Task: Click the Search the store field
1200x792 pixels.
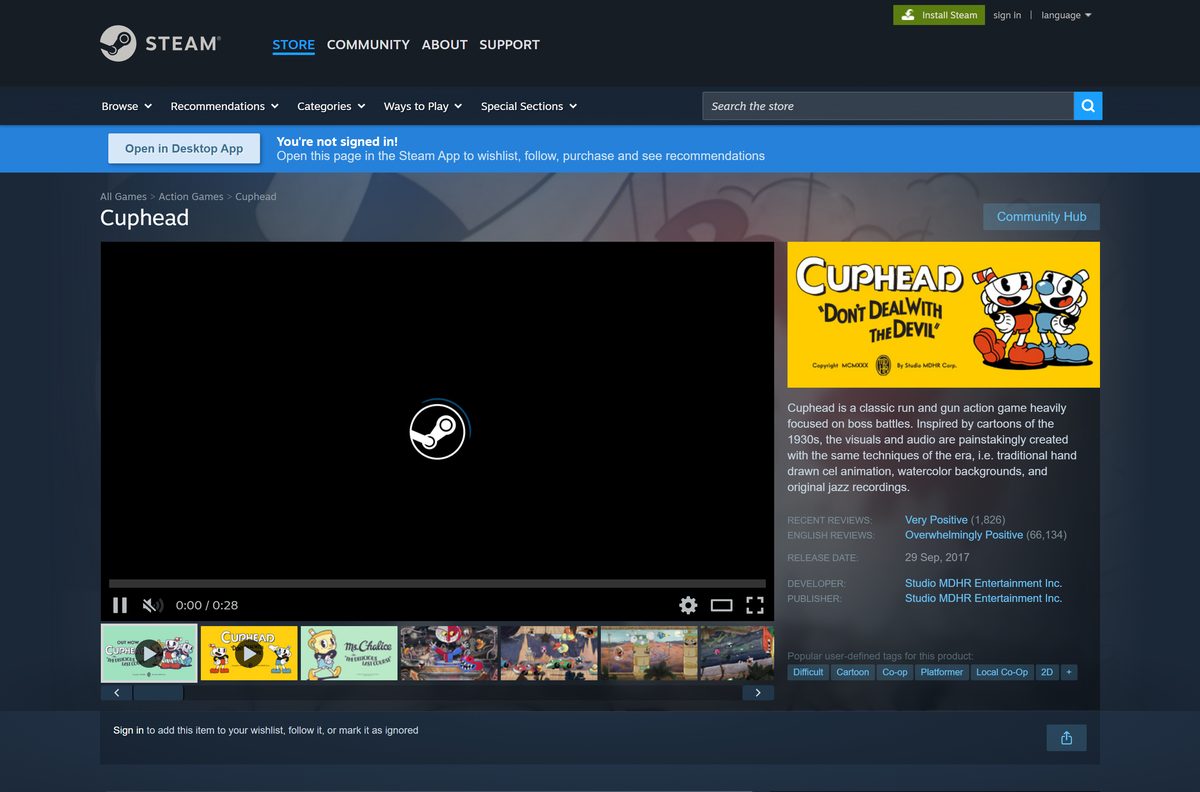Action: click(x=888, y=106)
